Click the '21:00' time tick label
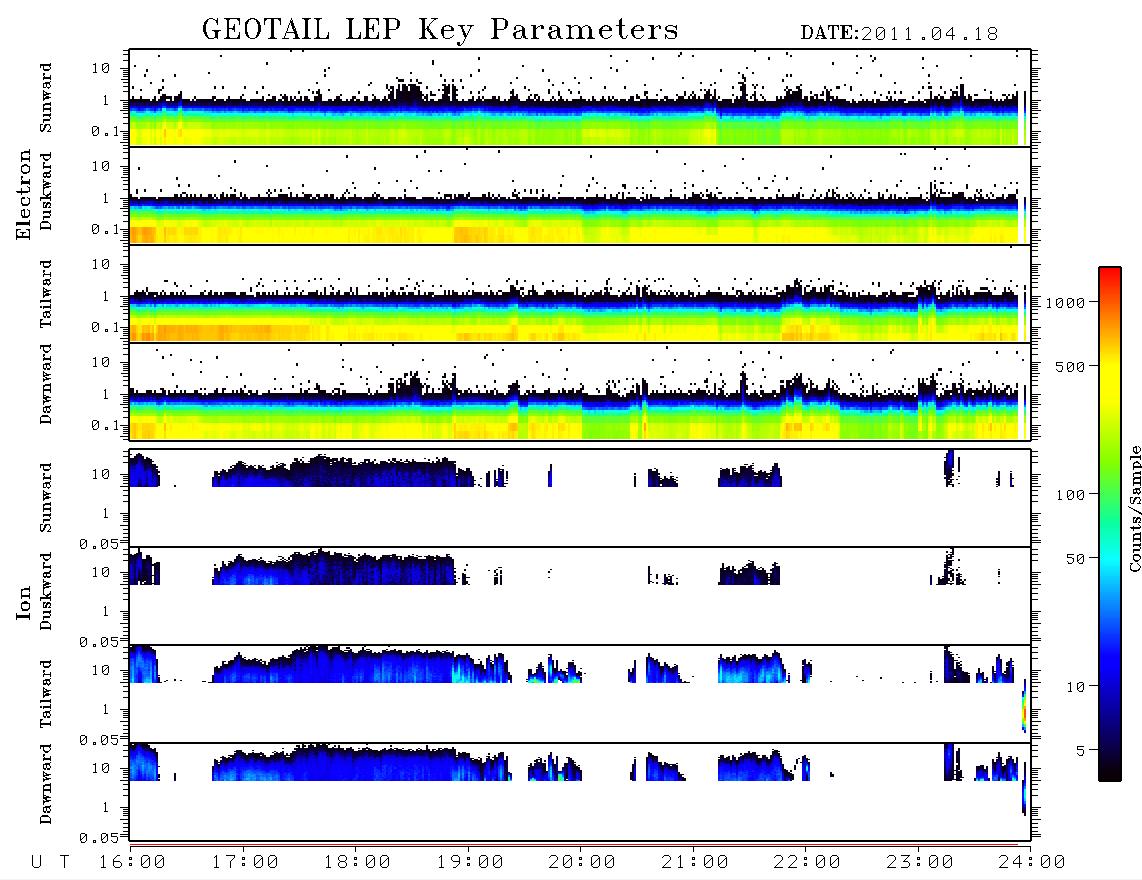Viewport: 1142px width, 880px height. tap(695, 863)
